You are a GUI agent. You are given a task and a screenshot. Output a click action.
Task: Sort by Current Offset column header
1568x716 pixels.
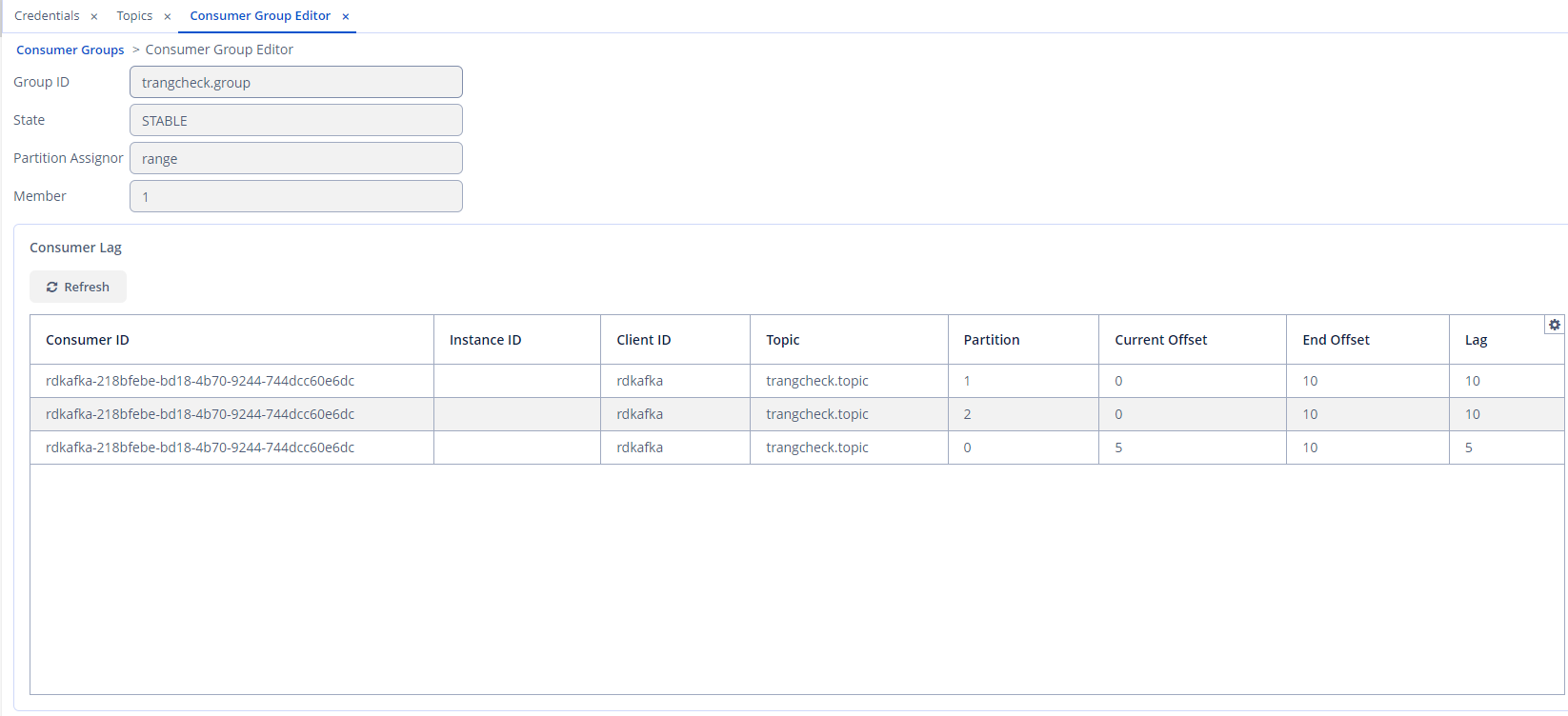(x=1160, y=340)
